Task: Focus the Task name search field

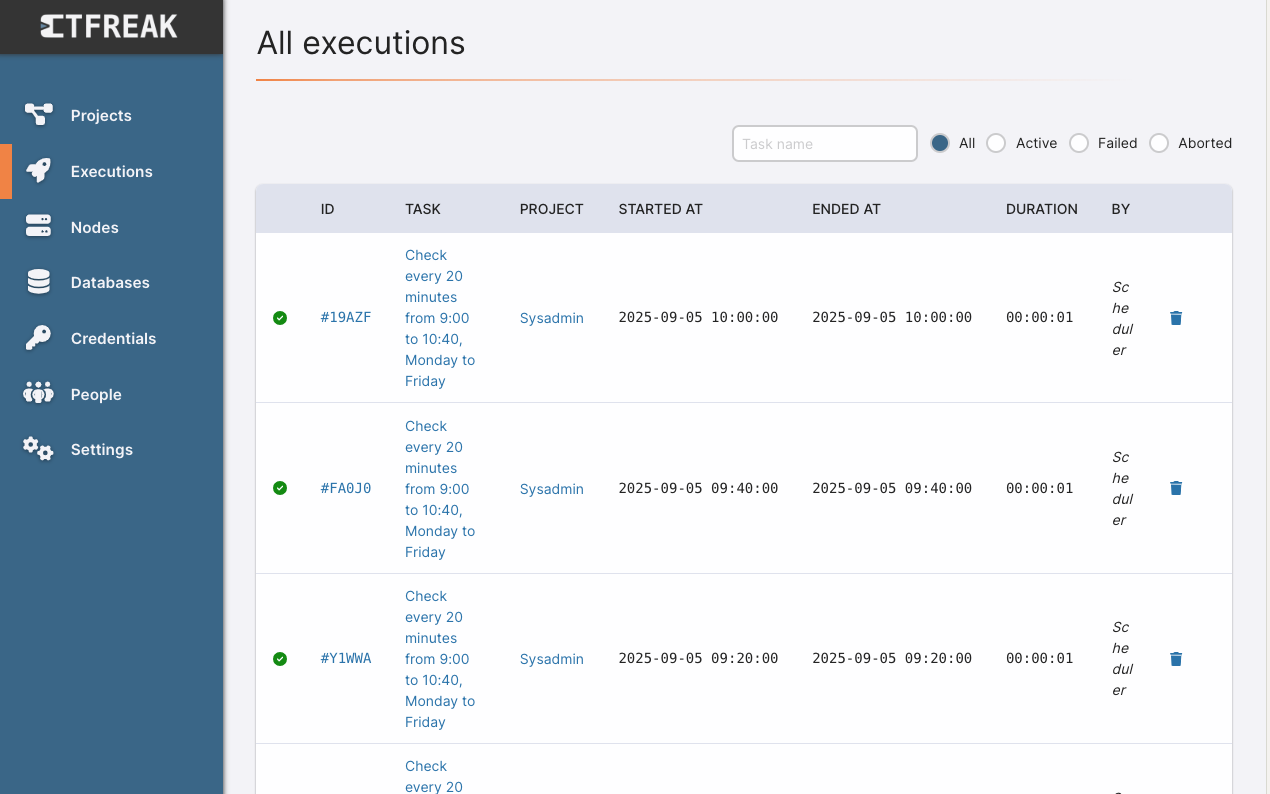Action: (825, 143)
